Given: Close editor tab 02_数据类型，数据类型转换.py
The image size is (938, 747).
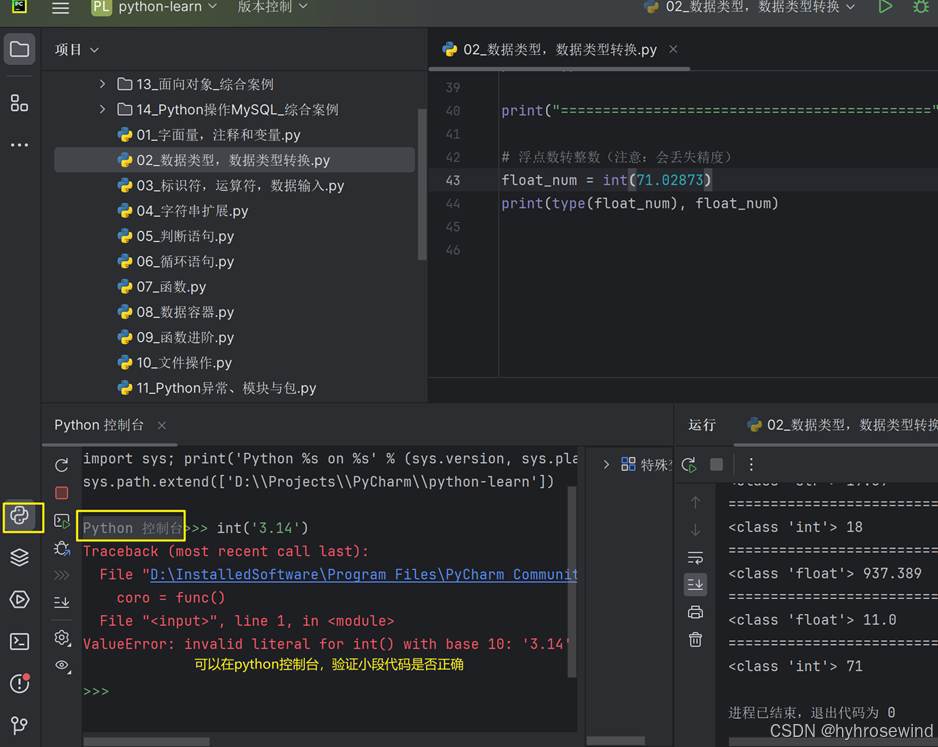Looking at the screenshot, I should pyautogui.click(x=674, y=49).
